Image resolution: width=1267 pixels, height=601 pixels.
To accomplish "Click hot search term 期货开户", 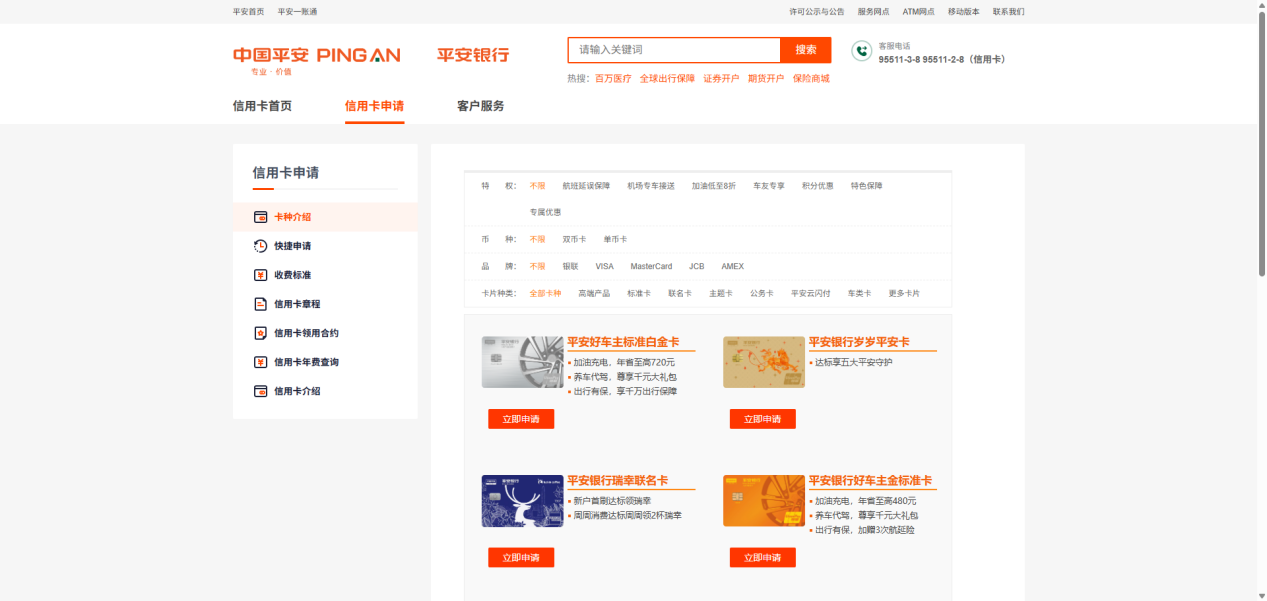I will [766, 78].
